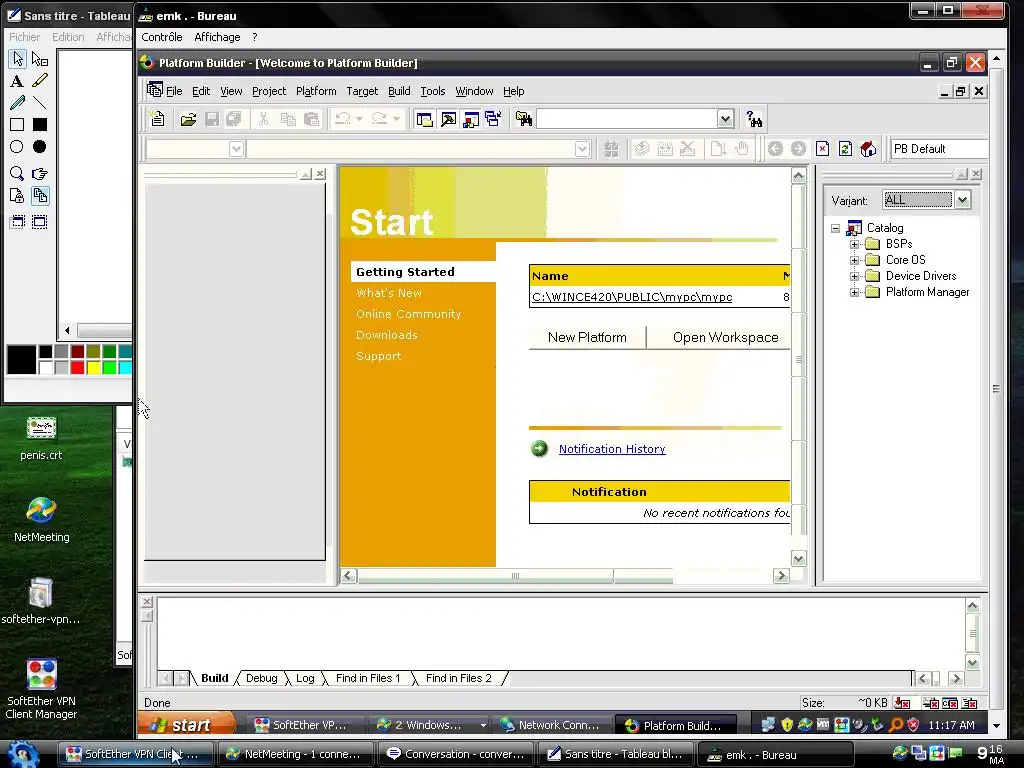
Task: Pick the red color swatch in whiteboard palette
Action: click(77, 368)
